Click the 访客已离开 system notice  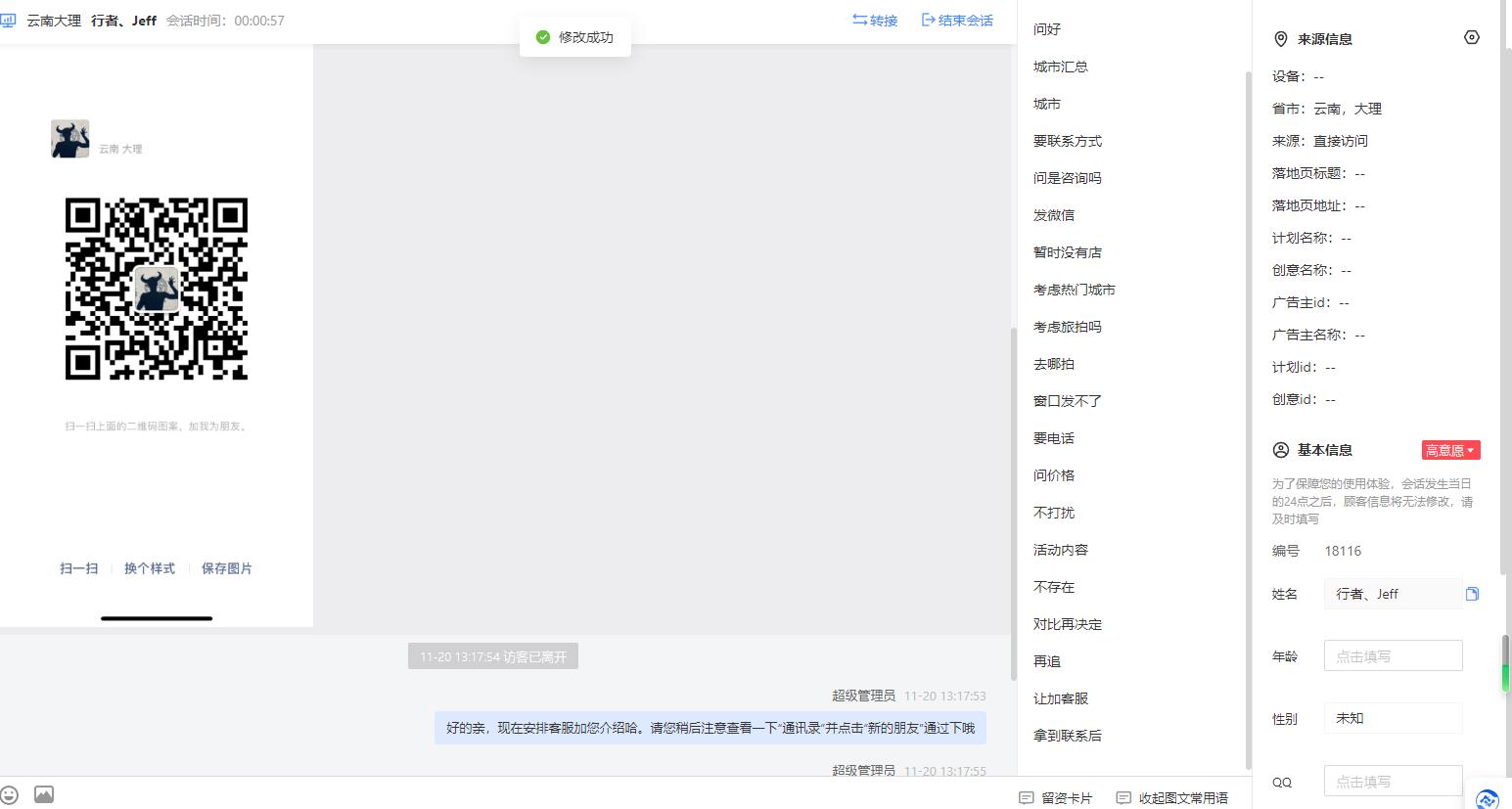[x=493, y=656]
